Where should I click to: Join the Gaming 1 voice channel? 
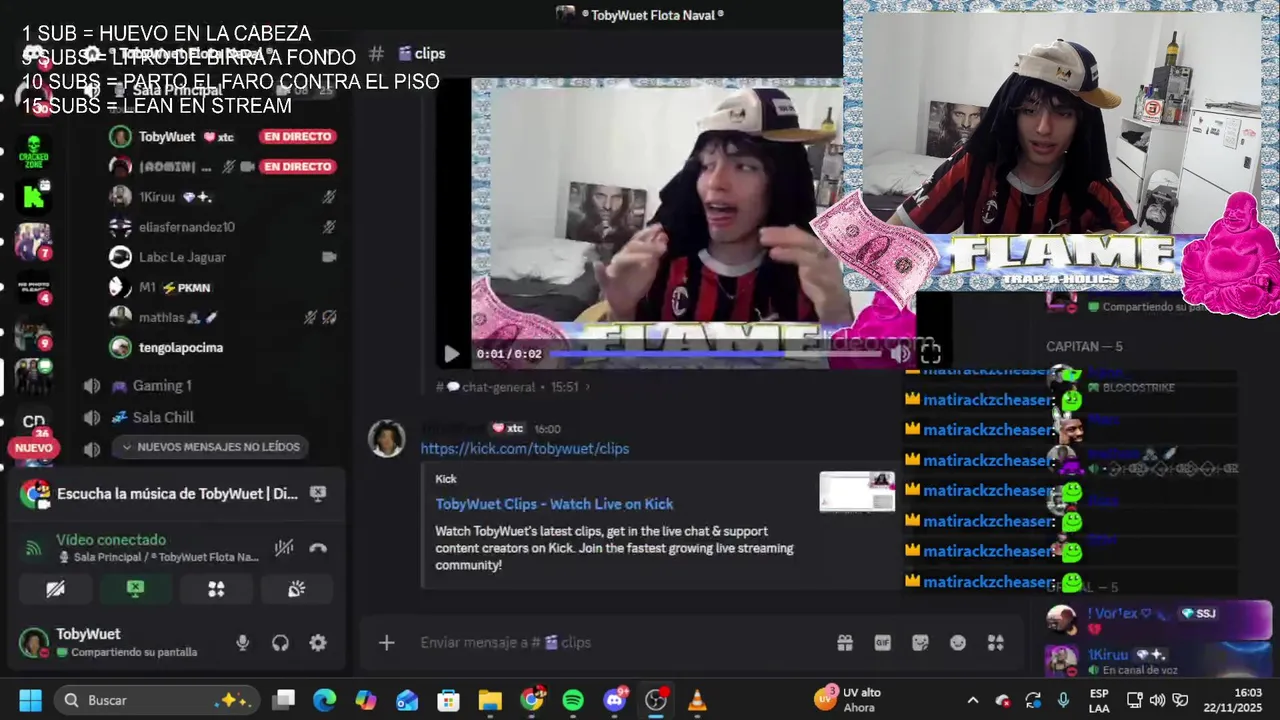point(162,386)
